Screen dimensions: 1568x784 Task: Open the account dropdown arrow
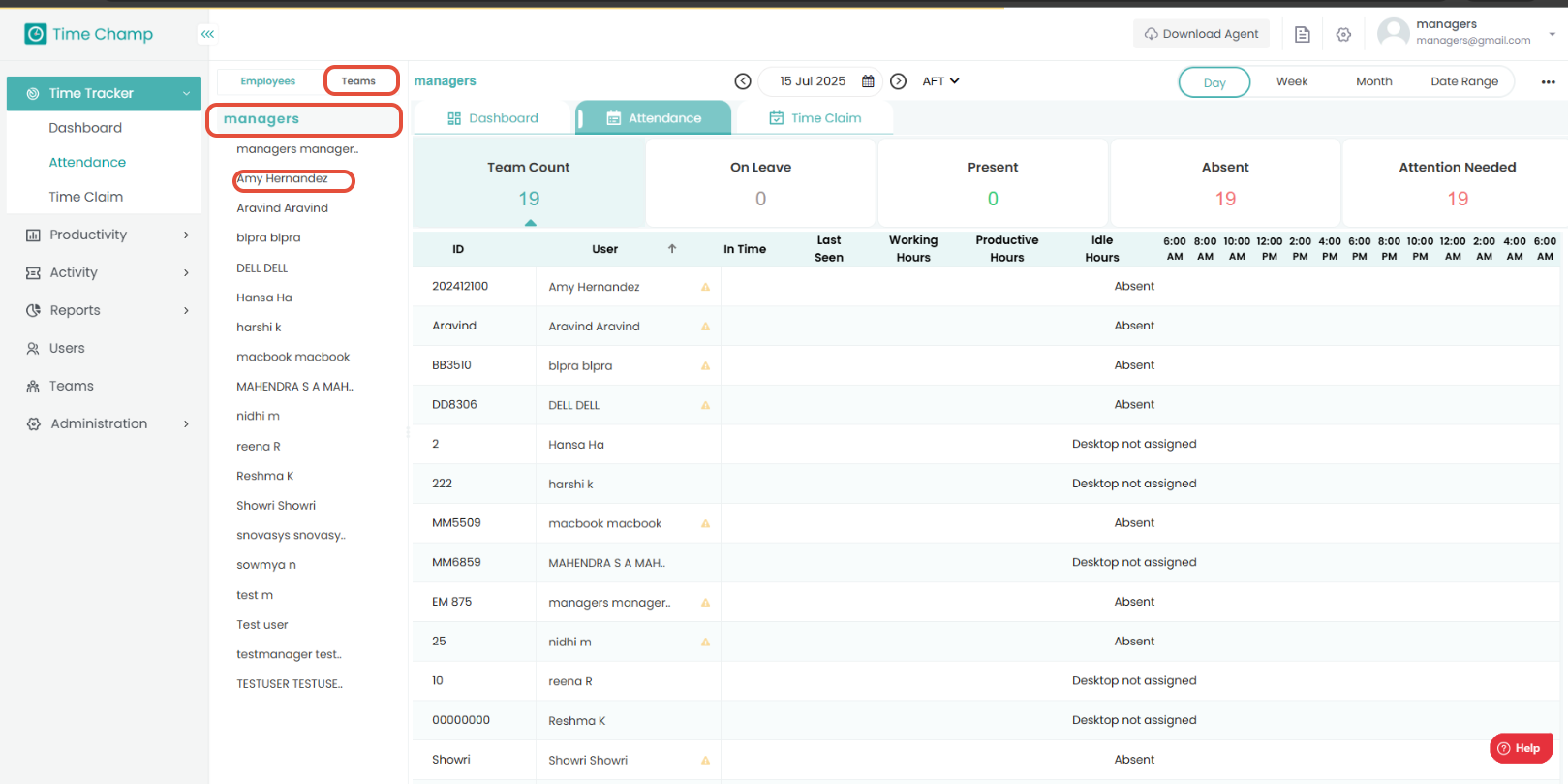pyautogui.click(x=1552, y=34)
